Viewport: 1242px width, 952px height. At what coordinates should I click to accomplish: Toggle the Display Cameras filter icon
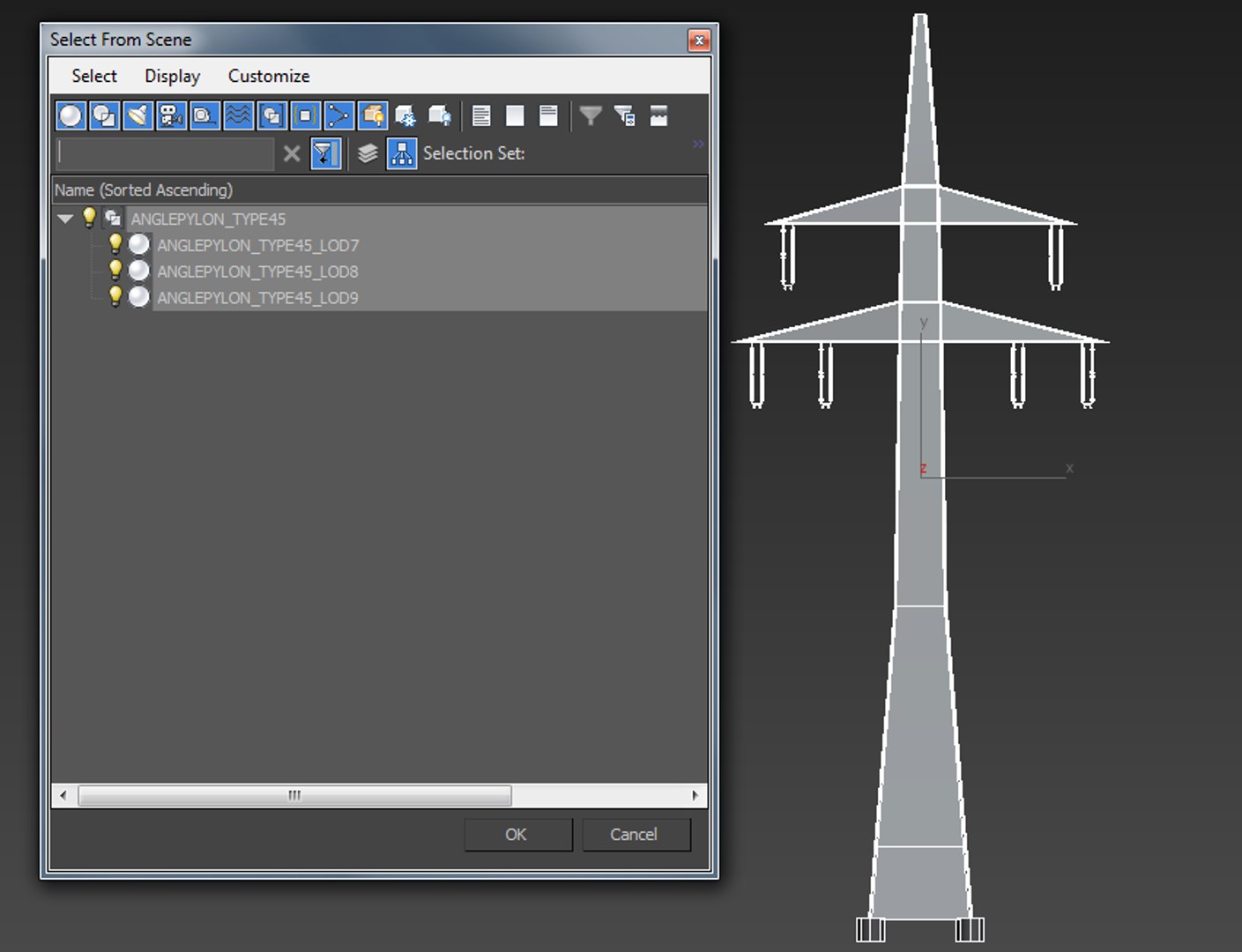[171, 115]
